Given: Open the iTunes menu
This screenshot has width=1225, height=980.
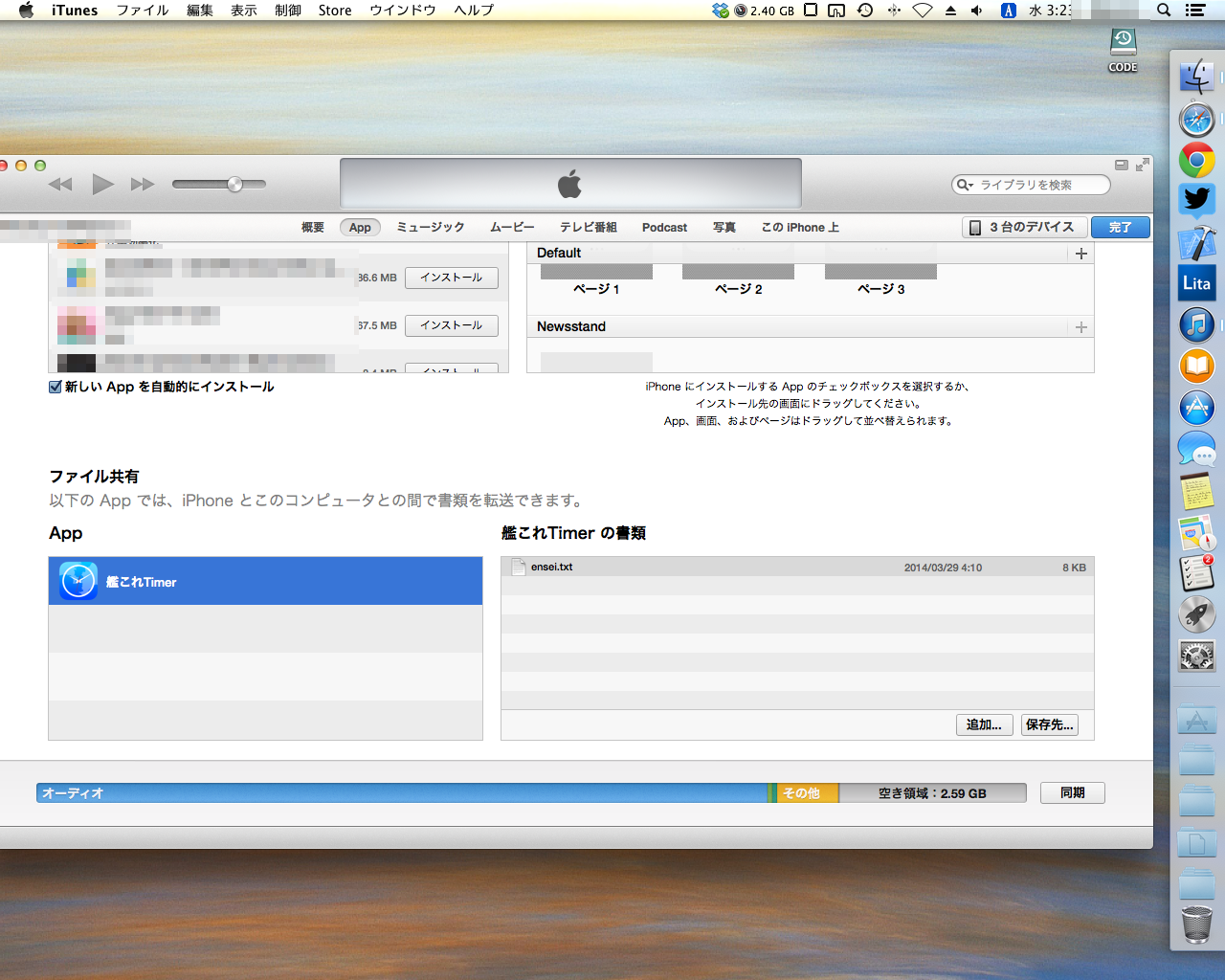Looking at the screenshot, I should coord(75,10).
